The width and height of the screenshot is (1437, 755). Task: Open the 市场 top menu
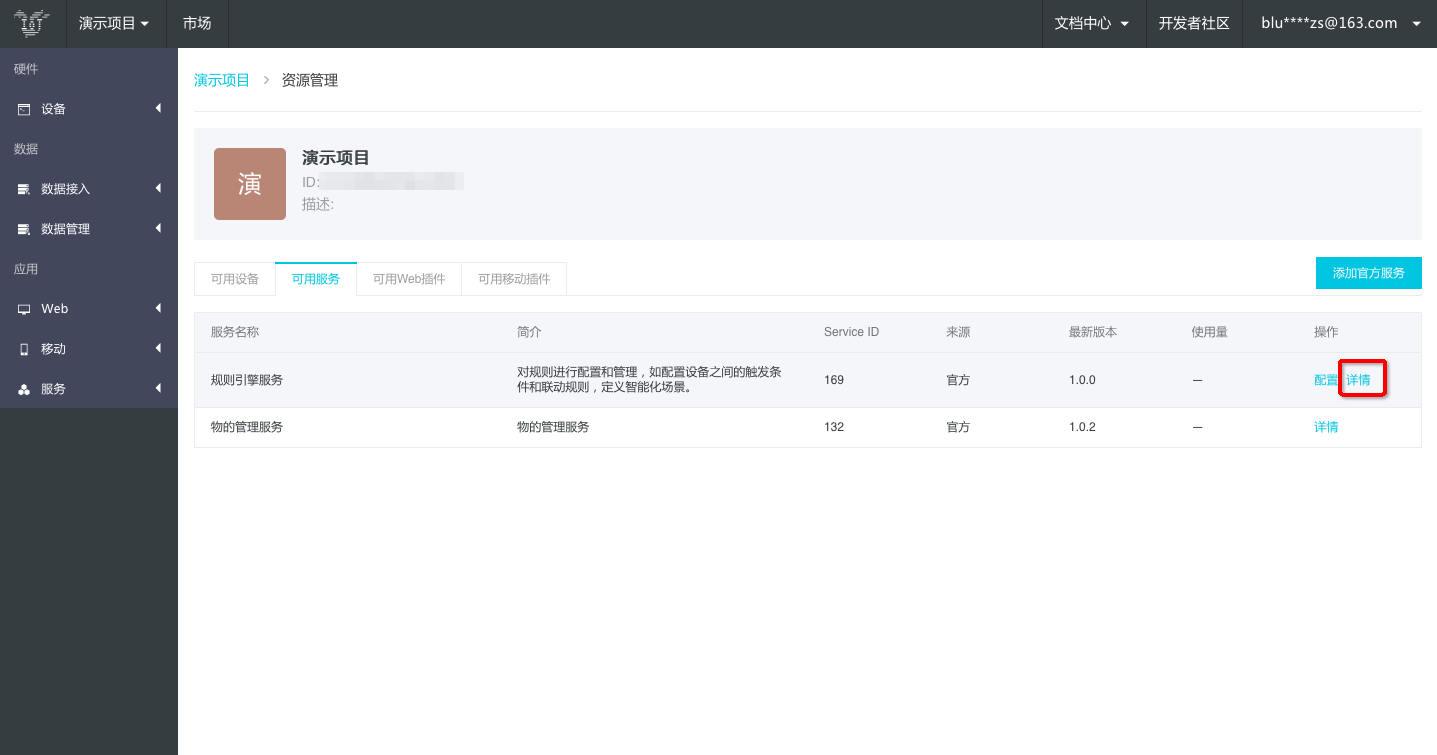coord(197,23)
